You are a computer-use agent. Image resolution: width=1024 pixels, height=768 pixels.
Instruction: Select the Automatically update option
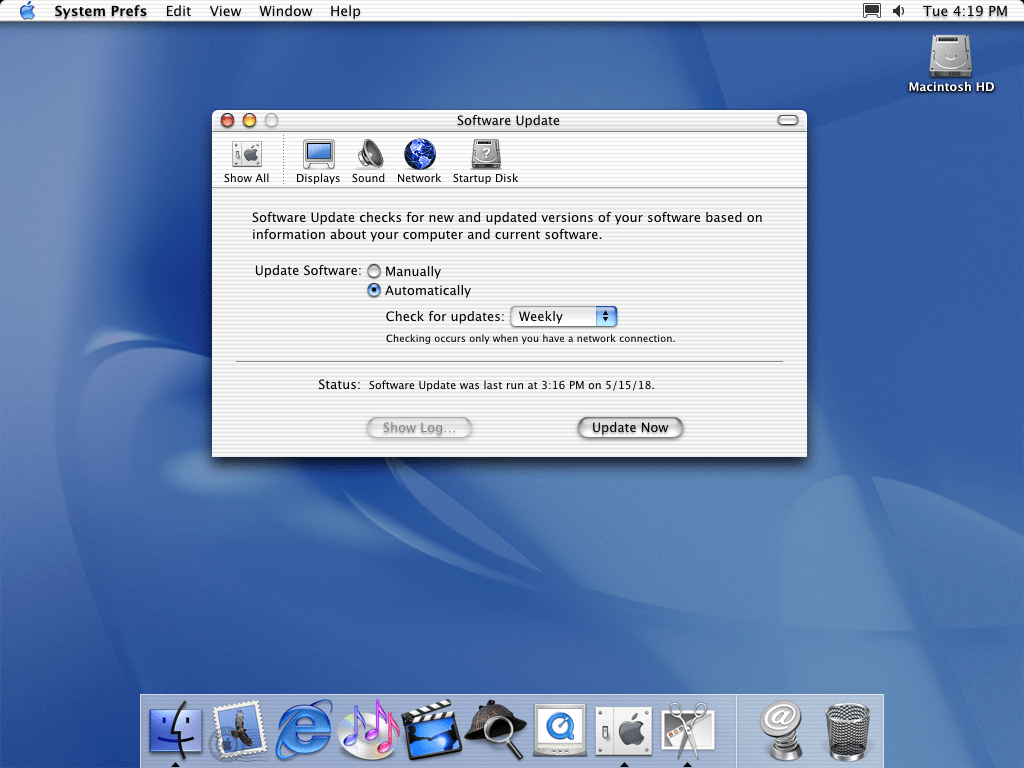pyautogui.click(x=374, y=291)
